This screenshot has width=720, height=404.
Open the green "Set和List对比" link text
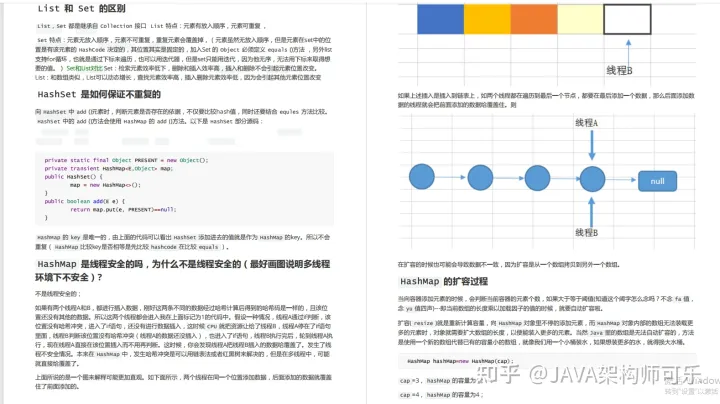[x=84, y=68]
